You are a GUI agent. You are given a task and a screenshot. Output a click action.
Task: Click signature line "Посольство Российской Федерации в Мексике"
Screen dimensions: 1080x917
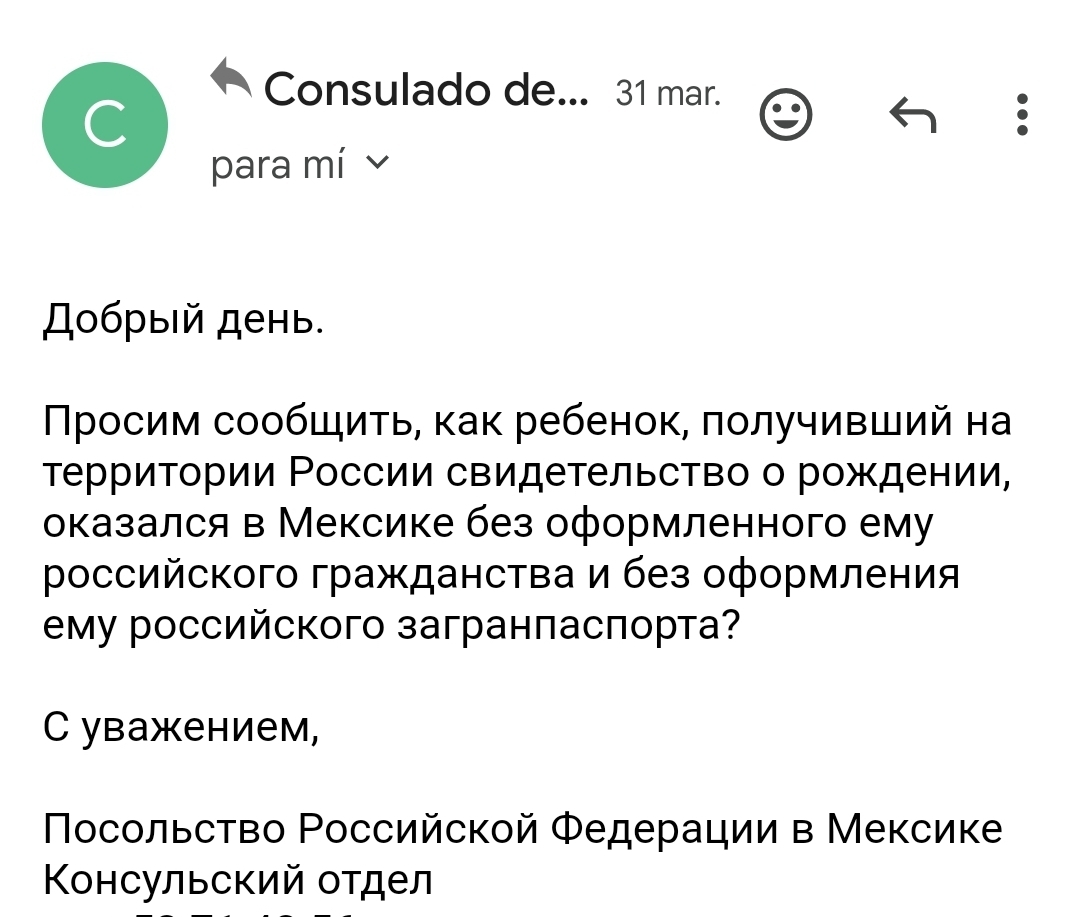pyautogui.click(x=522, y=829)
